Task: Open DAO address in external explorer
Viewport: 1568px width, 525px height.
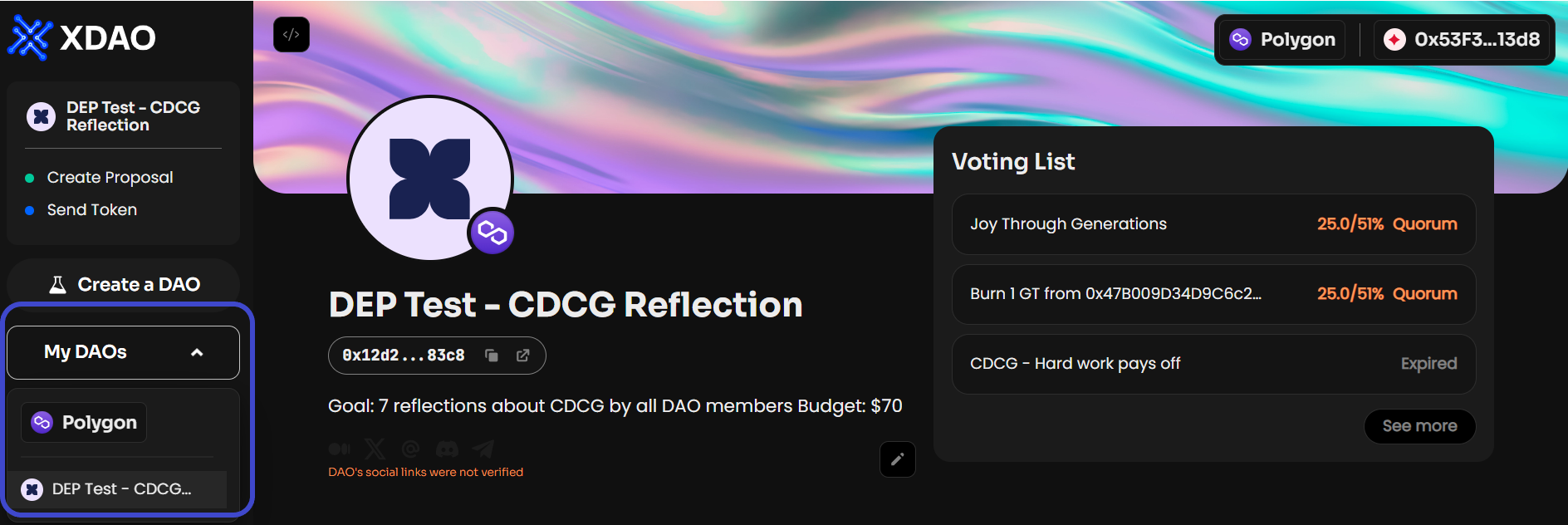Action: (523, 356)
